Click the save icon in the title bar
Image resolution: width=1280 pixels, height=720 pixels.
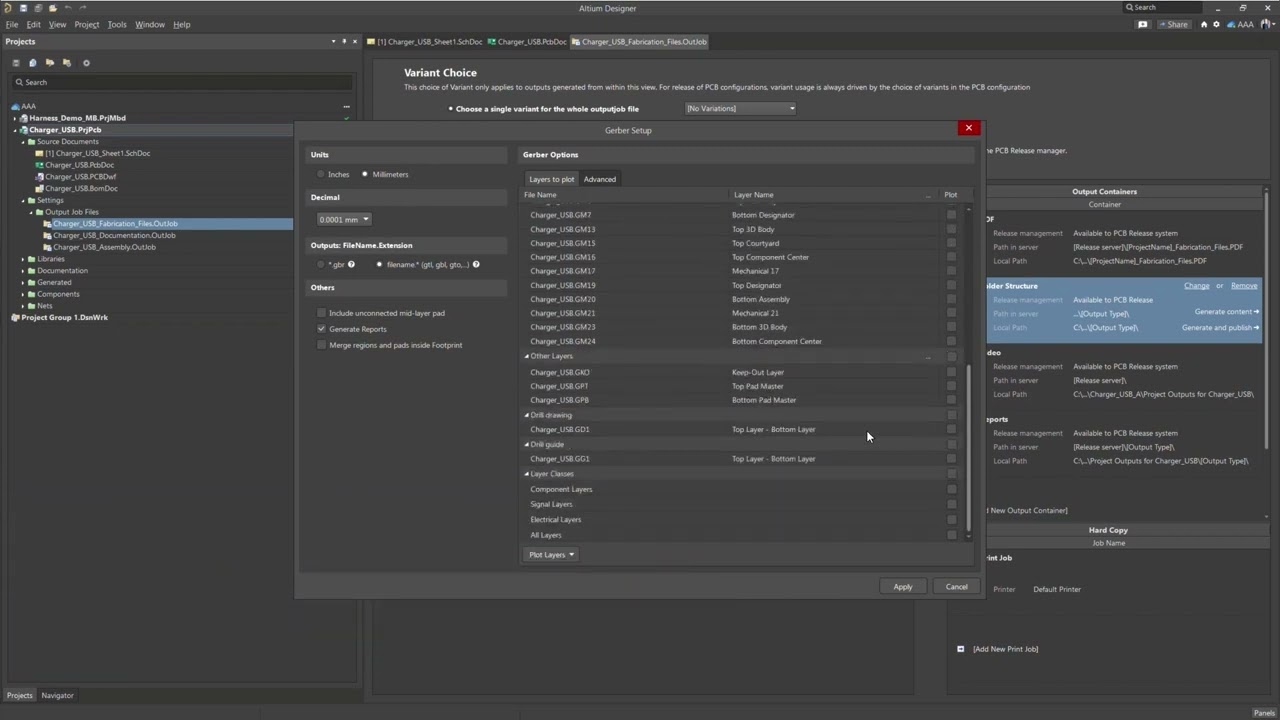coord(23,8)
